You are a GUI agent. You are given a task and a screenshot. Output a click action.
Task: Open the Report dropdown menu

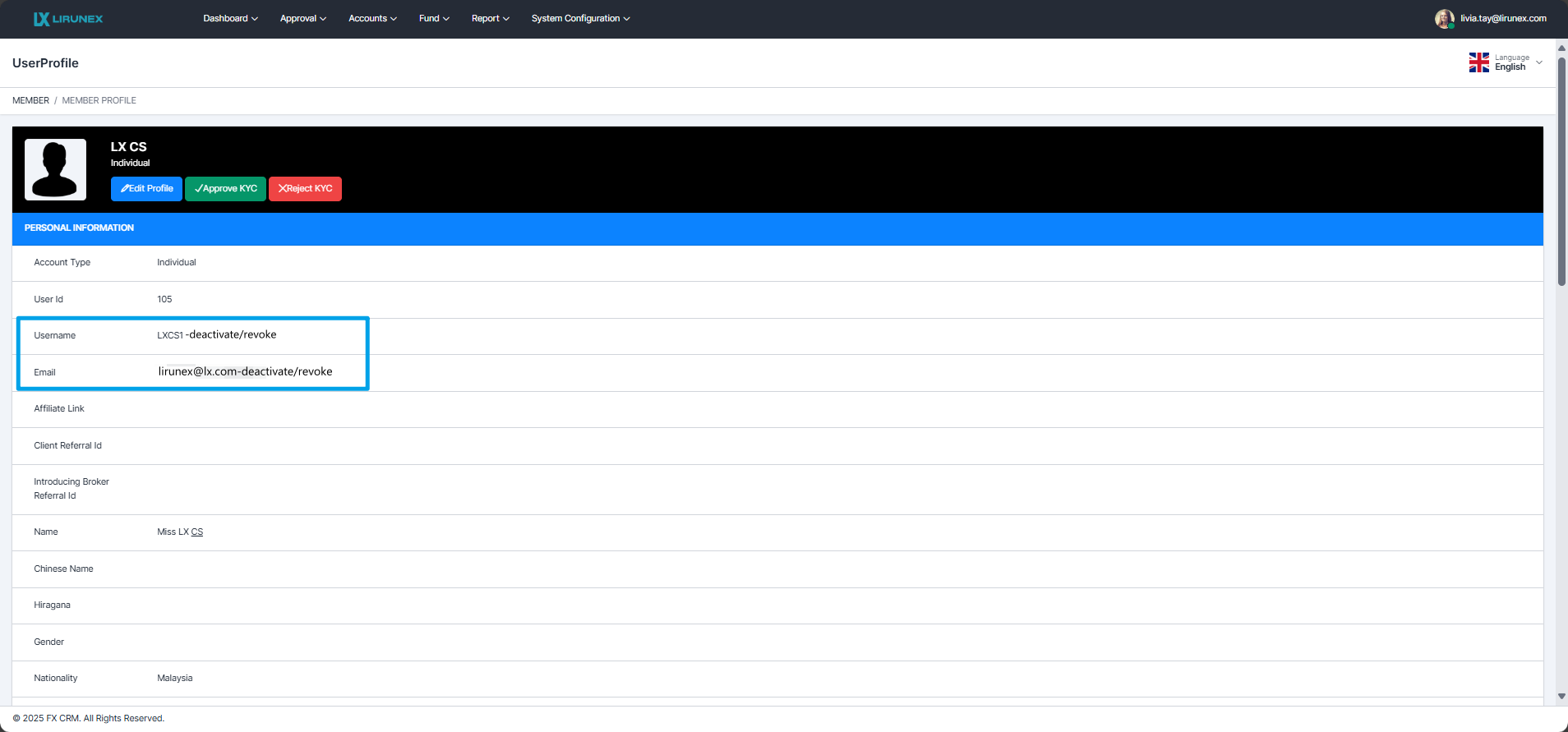(x=490, y=19)
